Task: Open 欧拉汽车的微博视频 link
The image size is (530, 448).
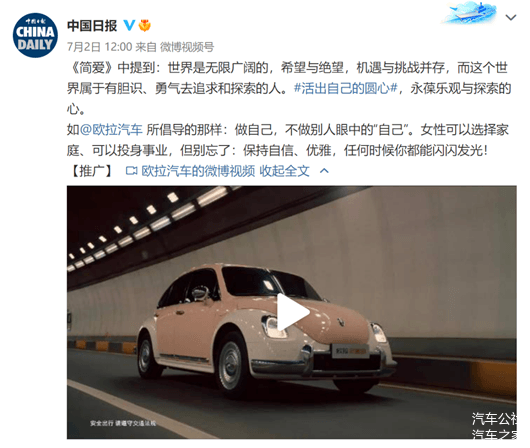Action: [198, 171]
